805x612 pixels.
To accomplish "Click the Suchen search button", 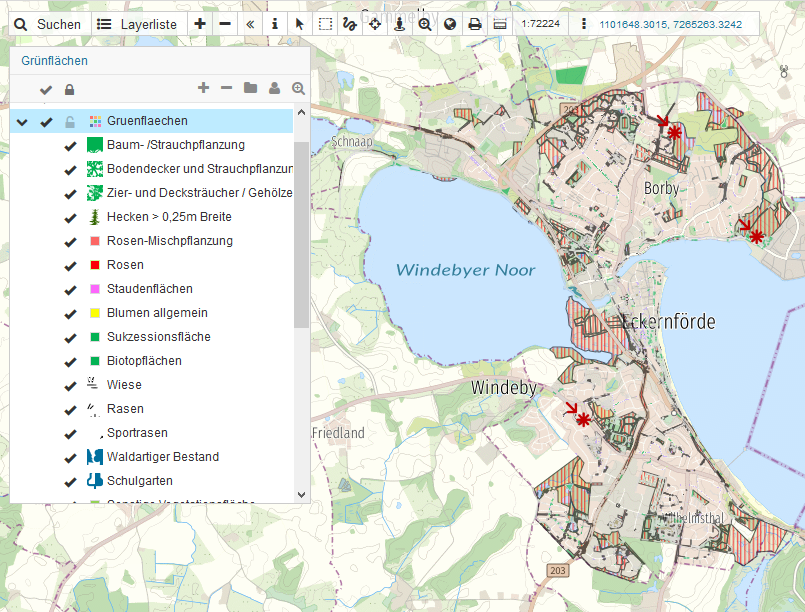I will 48,23.
